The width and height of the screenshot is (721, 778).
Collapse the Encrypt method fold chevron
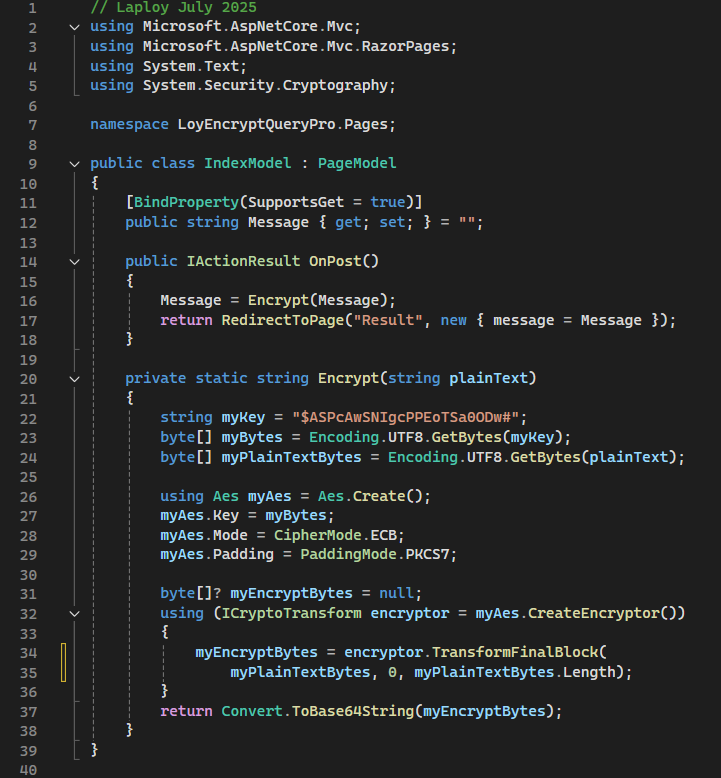75,379
